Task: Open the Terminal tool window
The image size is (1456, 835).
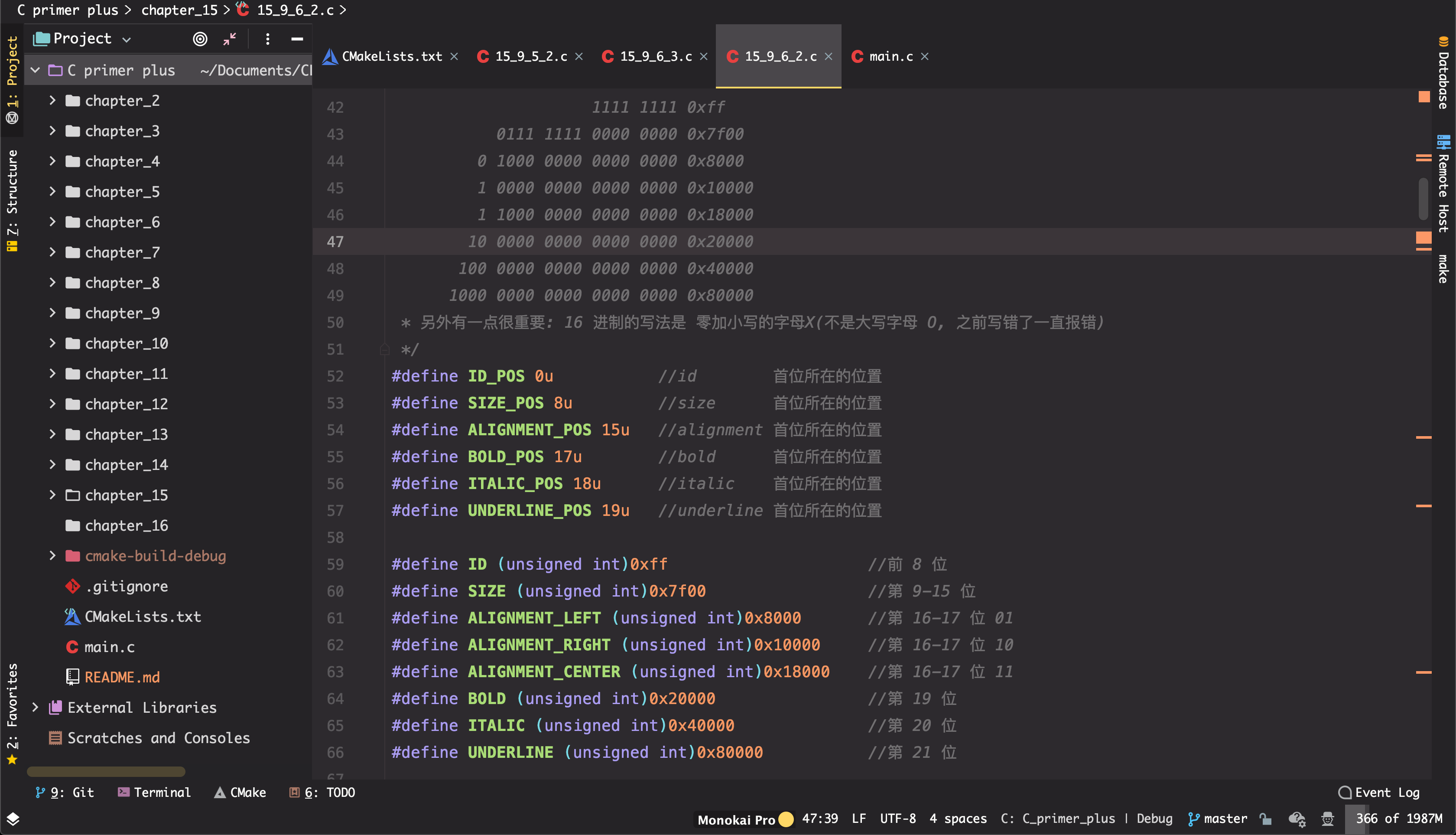Action: click(154, 793)
